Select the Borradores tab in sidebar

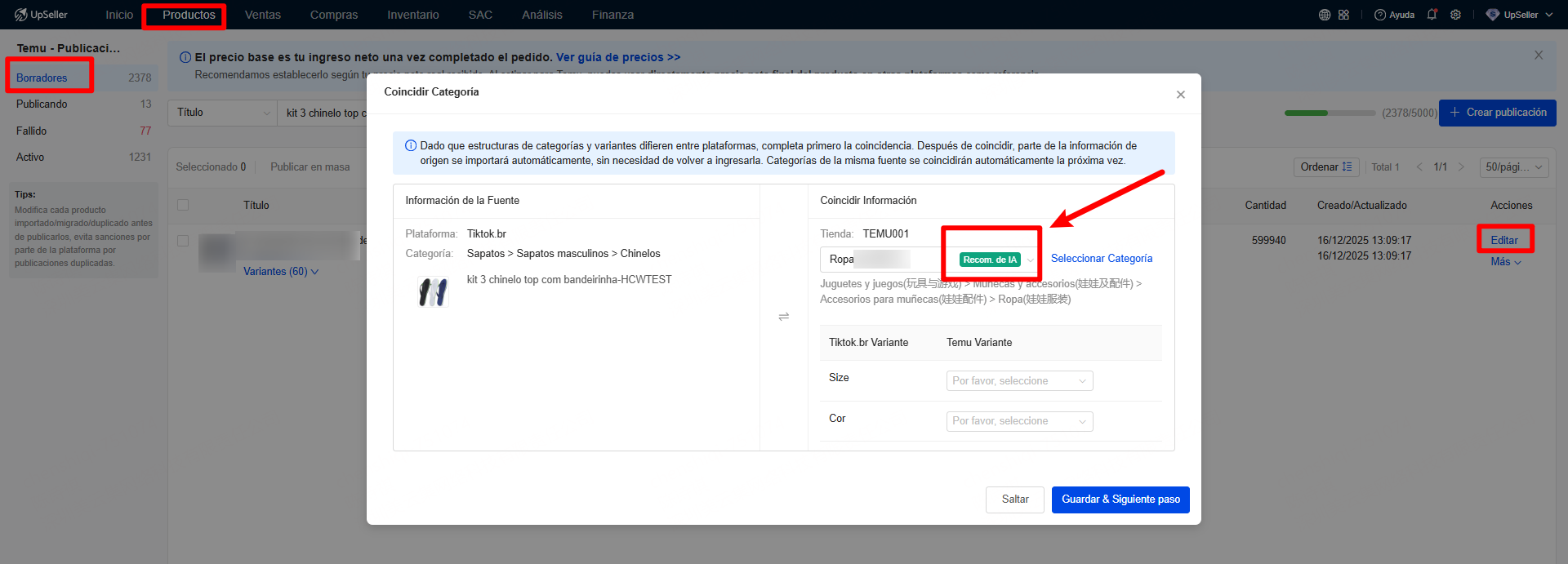pos(42,78)
